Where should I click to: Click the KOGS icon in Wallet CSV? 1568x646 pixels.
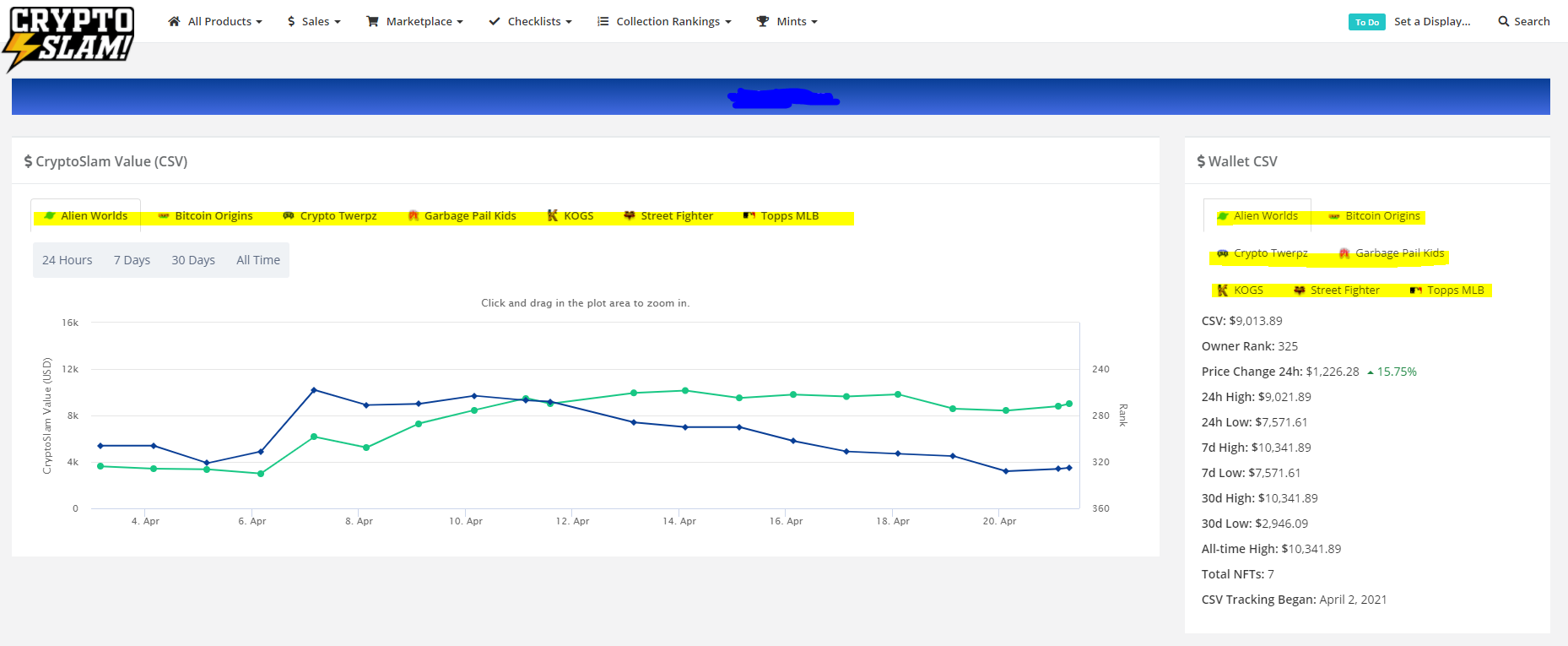click(1223, 290)
